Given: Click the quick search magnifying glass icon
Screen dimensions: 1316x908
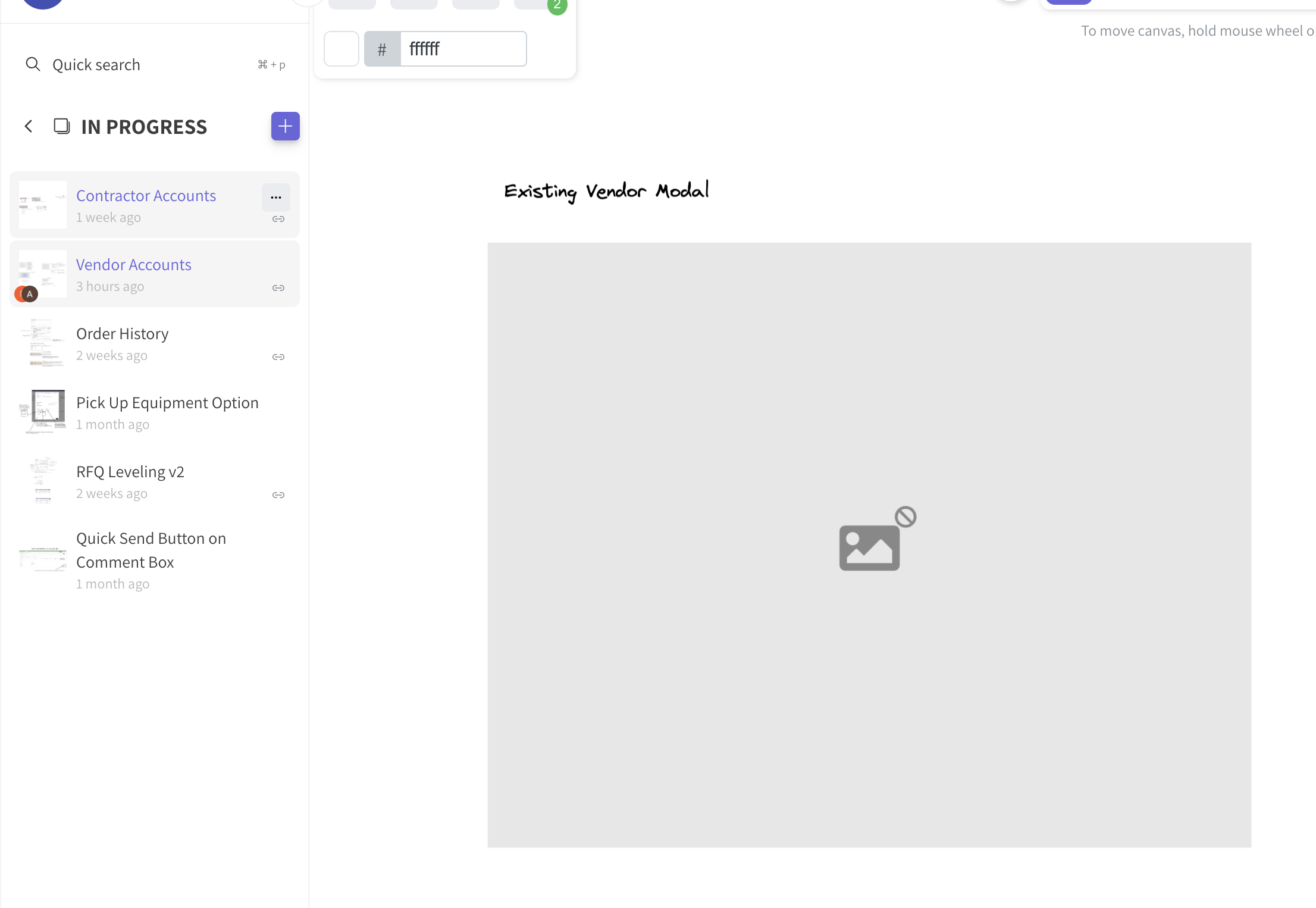Looking at the screenshot, I should point(33,64).
